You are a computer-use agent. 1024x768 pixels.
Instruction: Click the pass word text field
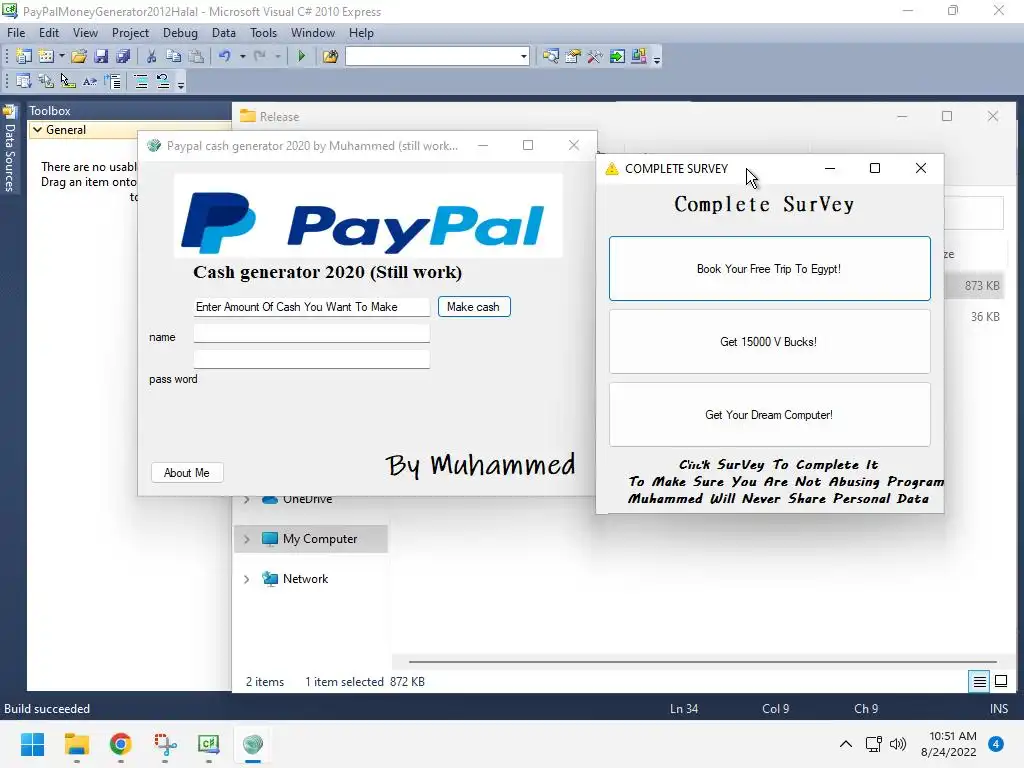coord(312,359)
